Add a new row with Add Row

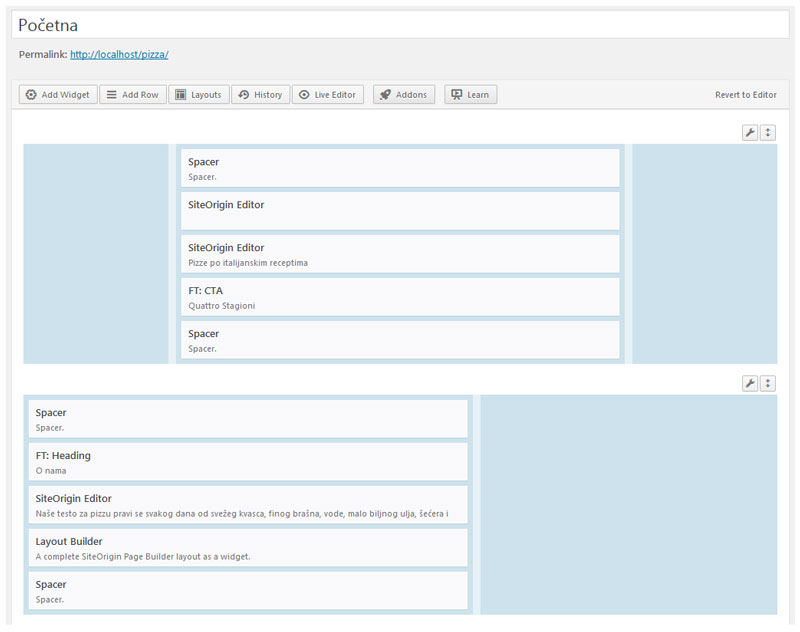click(x=133, y=94)
